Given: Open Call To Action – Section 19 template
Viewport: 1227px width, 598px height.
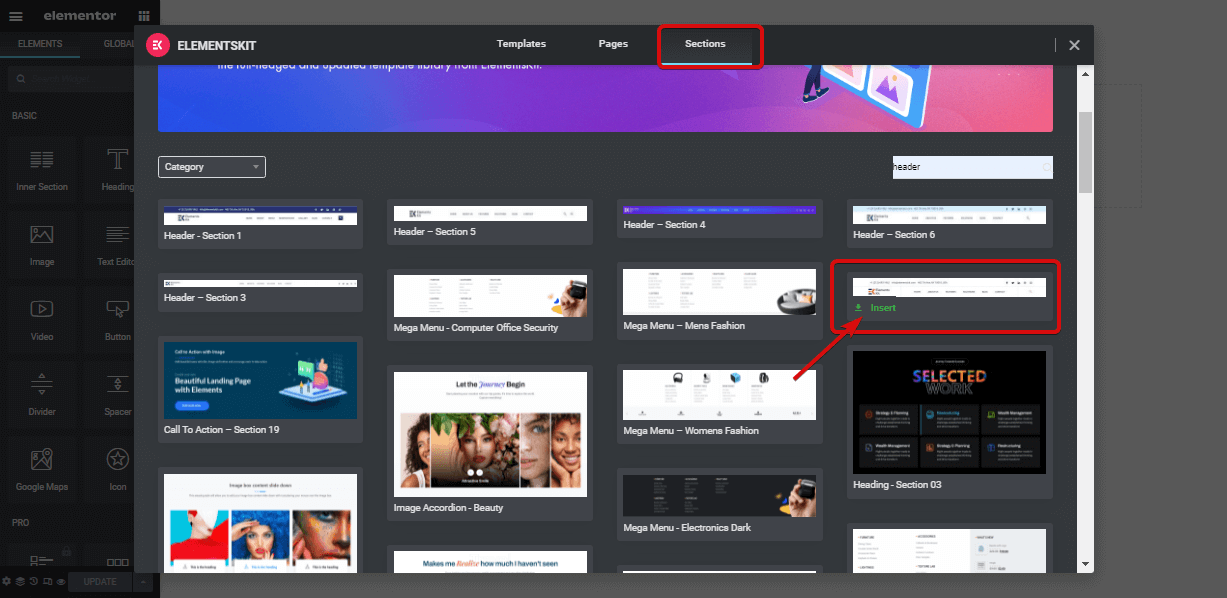Looking at the screenshot, I should [x=260, y=389].
